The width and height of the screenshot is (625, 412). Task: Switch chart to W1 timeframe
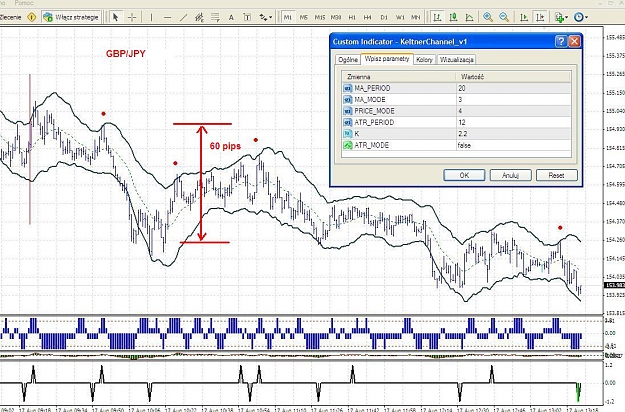(400, 17)
